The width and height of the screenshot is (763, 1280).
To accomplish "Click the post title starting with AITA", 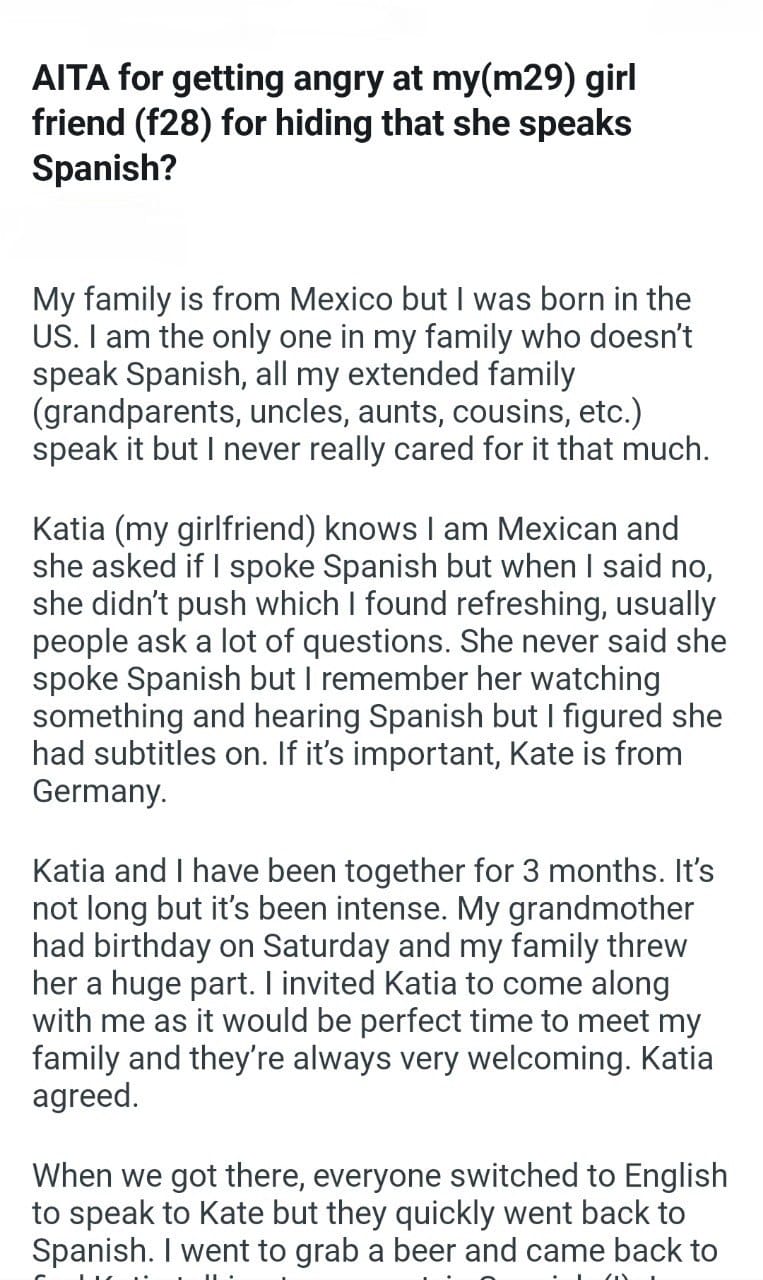I will click(x=333, y=123).
